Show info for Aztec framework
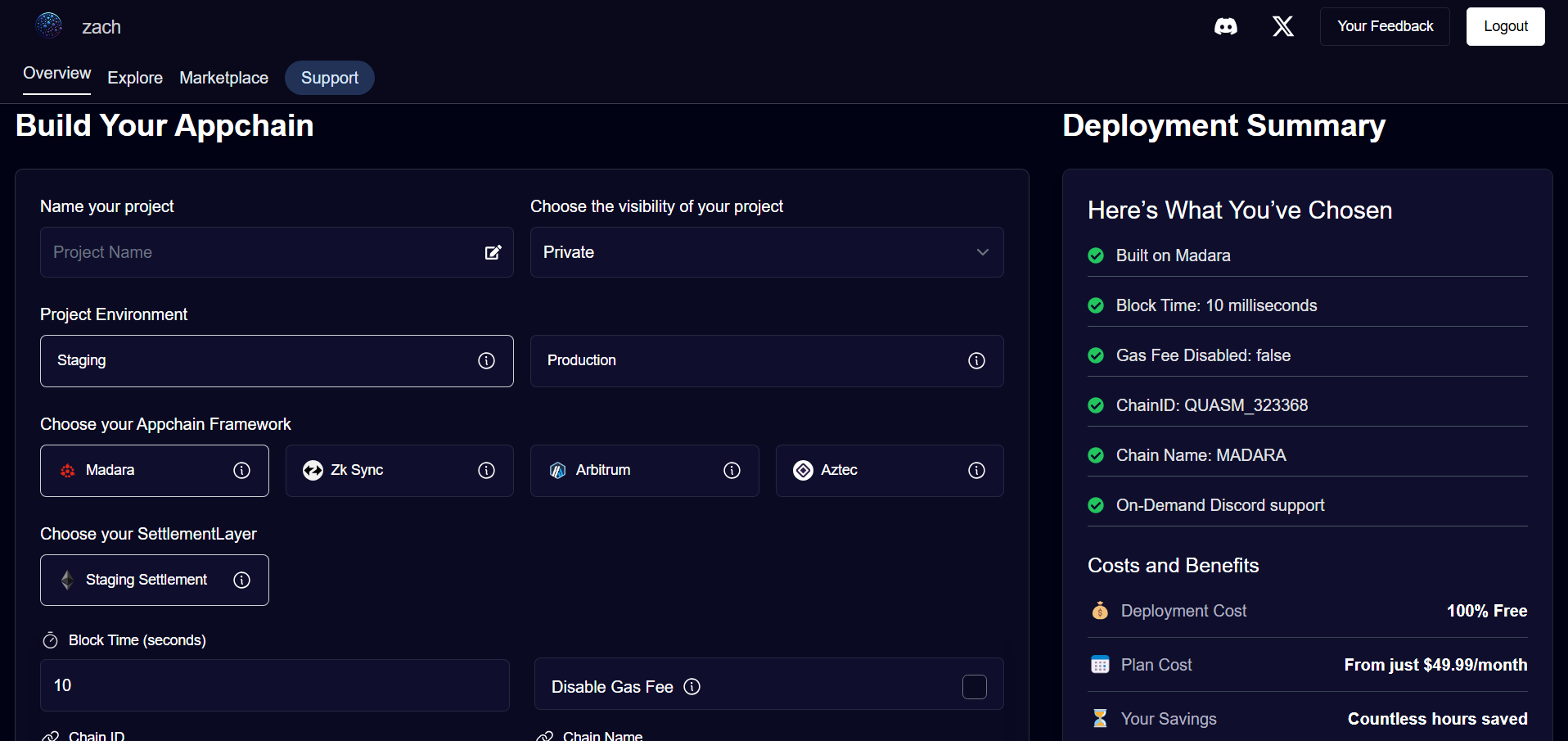The image size is (1568, 741). tap(976, 470)
